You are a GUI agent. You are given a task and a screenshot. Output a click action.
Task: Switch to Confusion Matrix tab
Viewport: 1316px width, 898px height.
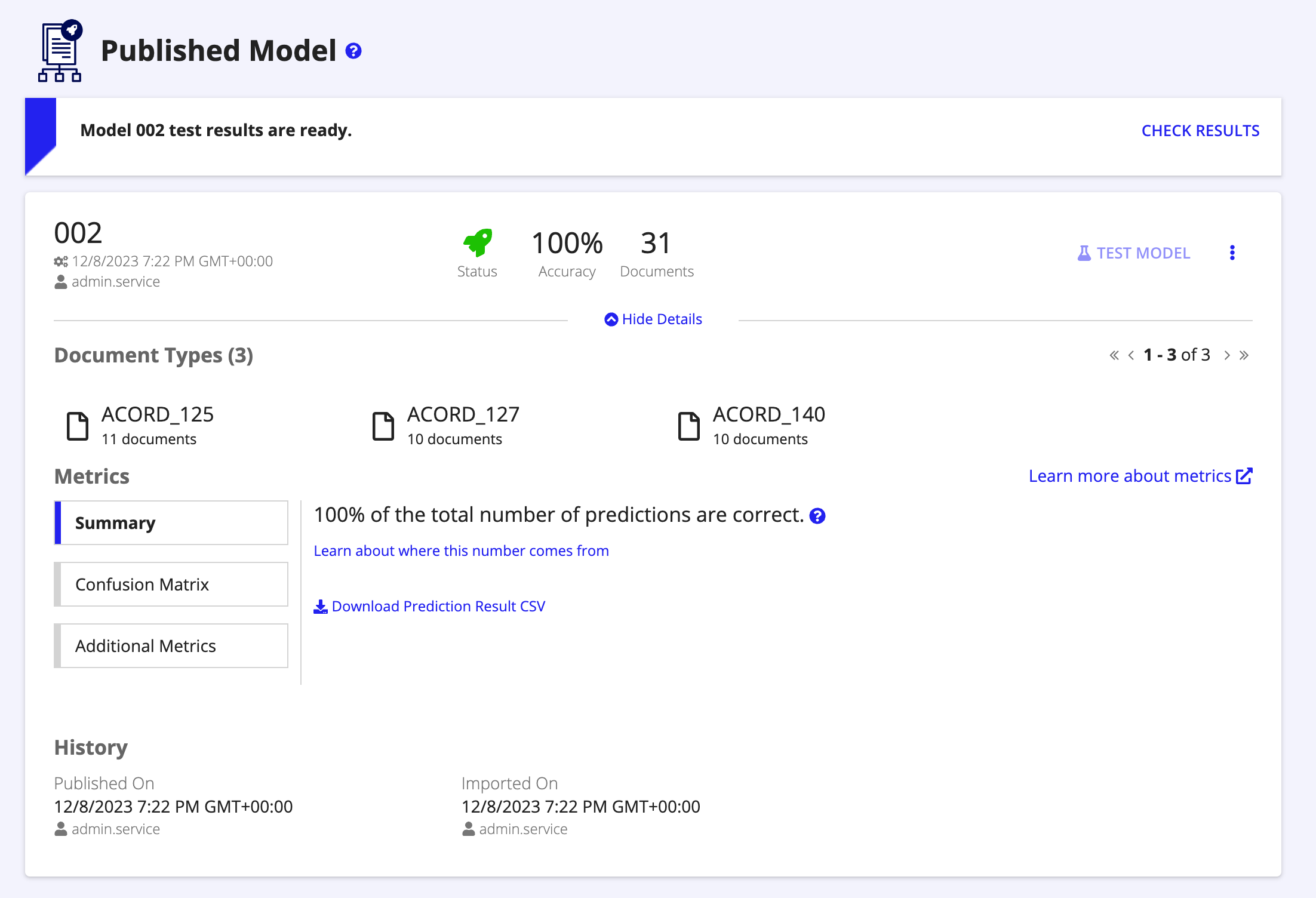[171, 585]
